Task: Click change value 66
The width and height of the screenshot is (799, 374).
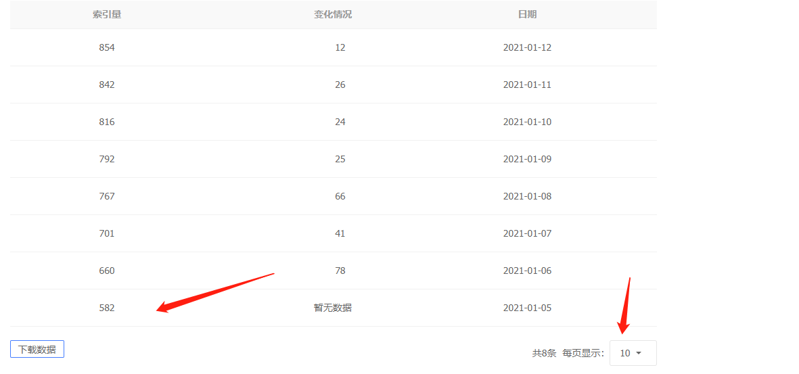Action: click(340, 196)
